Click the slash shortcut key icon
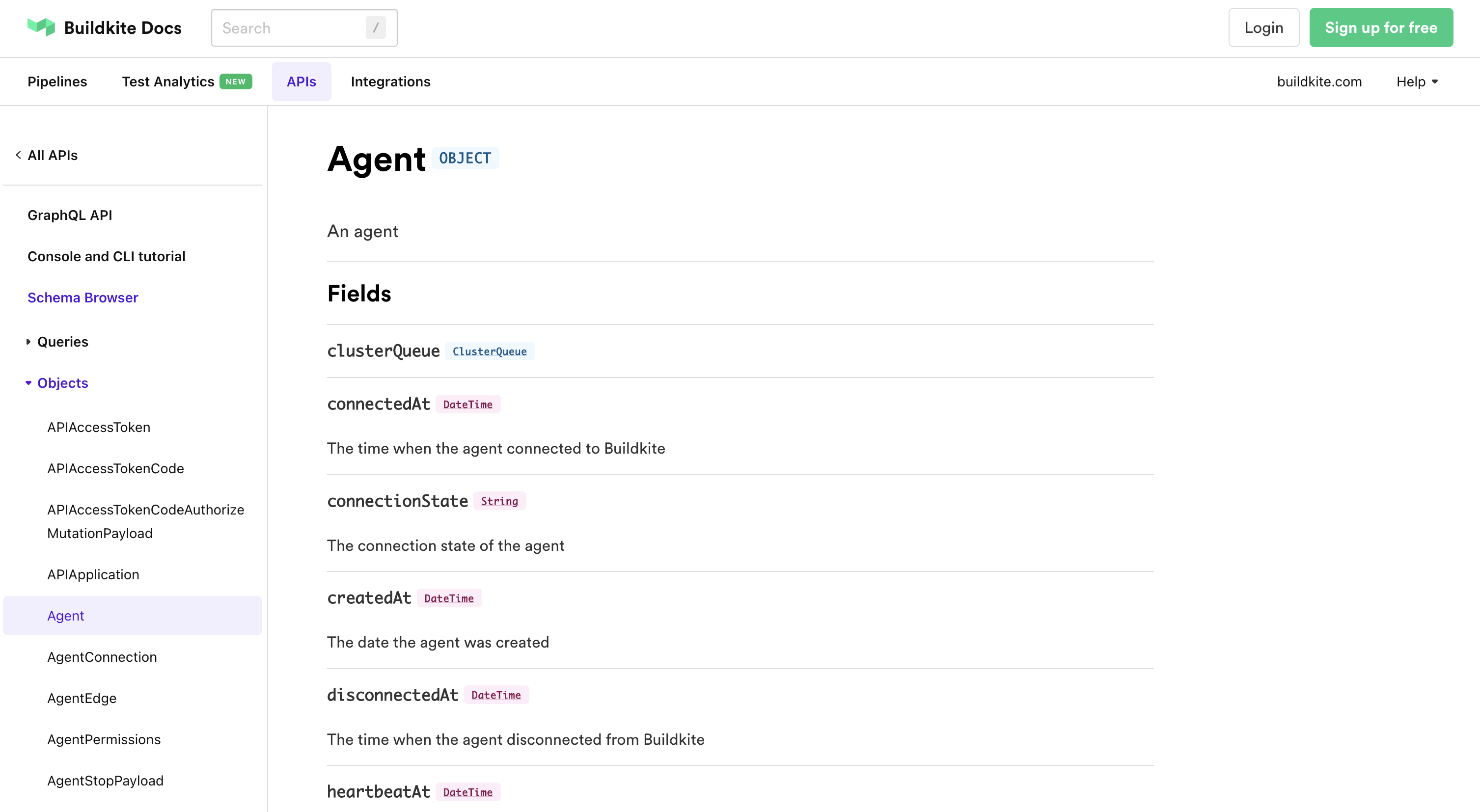The height and width of the screenshot is (812, 1480). [x=375, y=27]
